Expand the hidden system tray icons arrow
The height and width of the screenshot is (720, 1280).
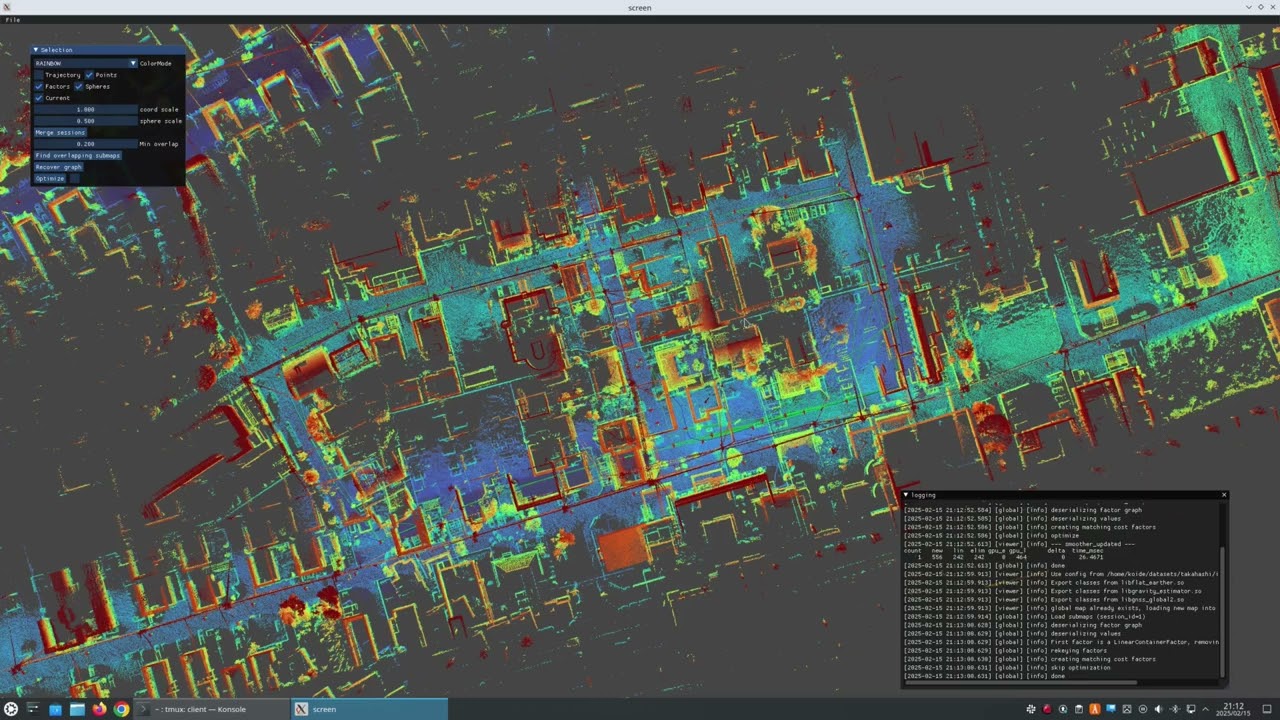pyautogui.click(x=1206, y=709)
